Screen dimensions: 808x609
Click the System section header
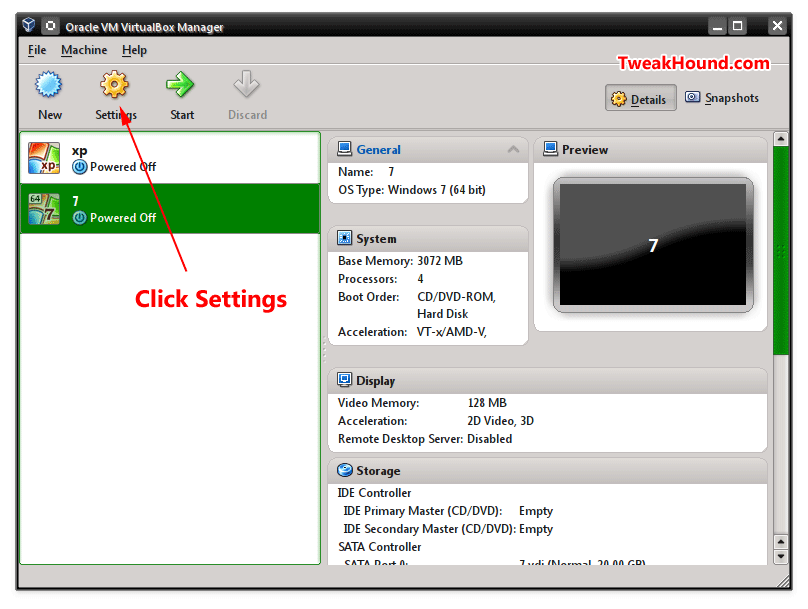(x=428, y=239)
